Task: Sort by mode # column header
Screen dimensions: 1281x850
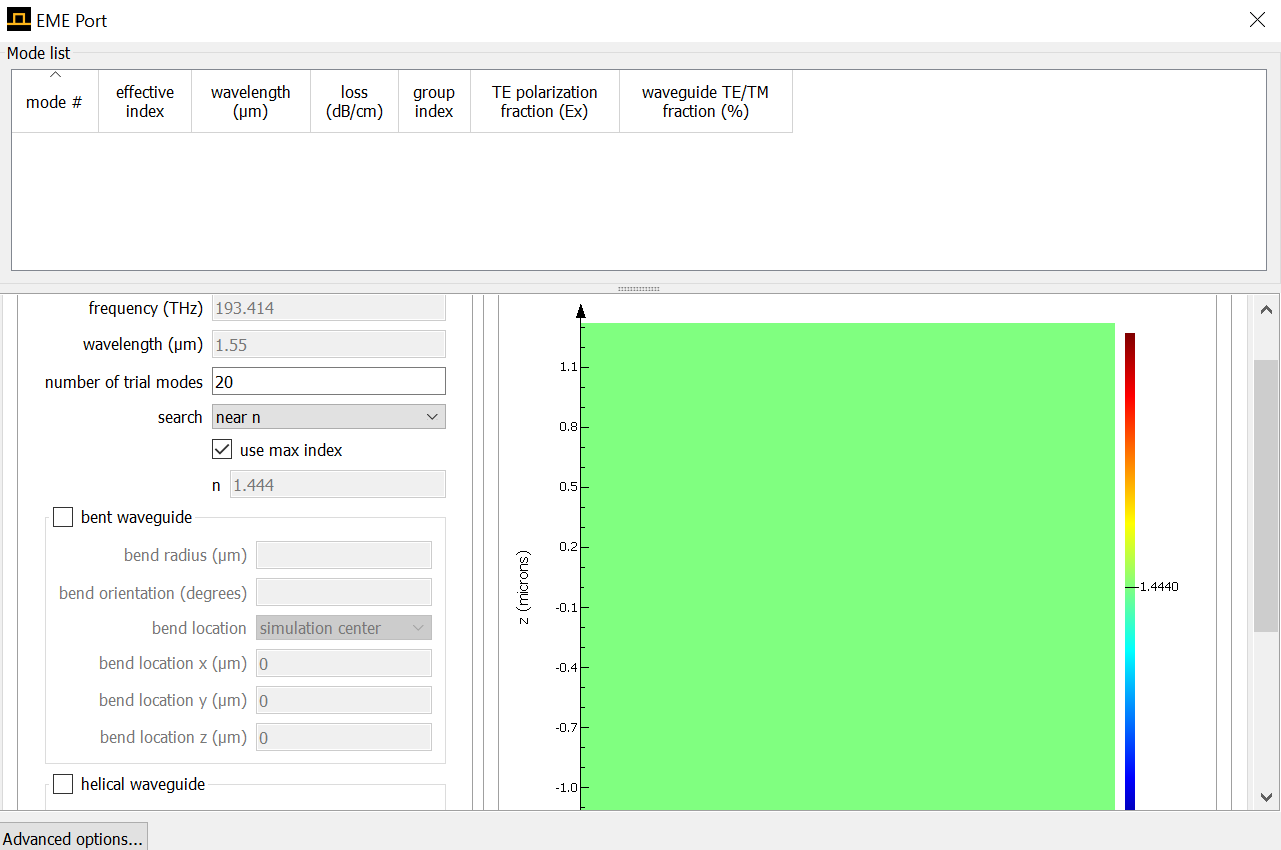Action: [55, 101]
